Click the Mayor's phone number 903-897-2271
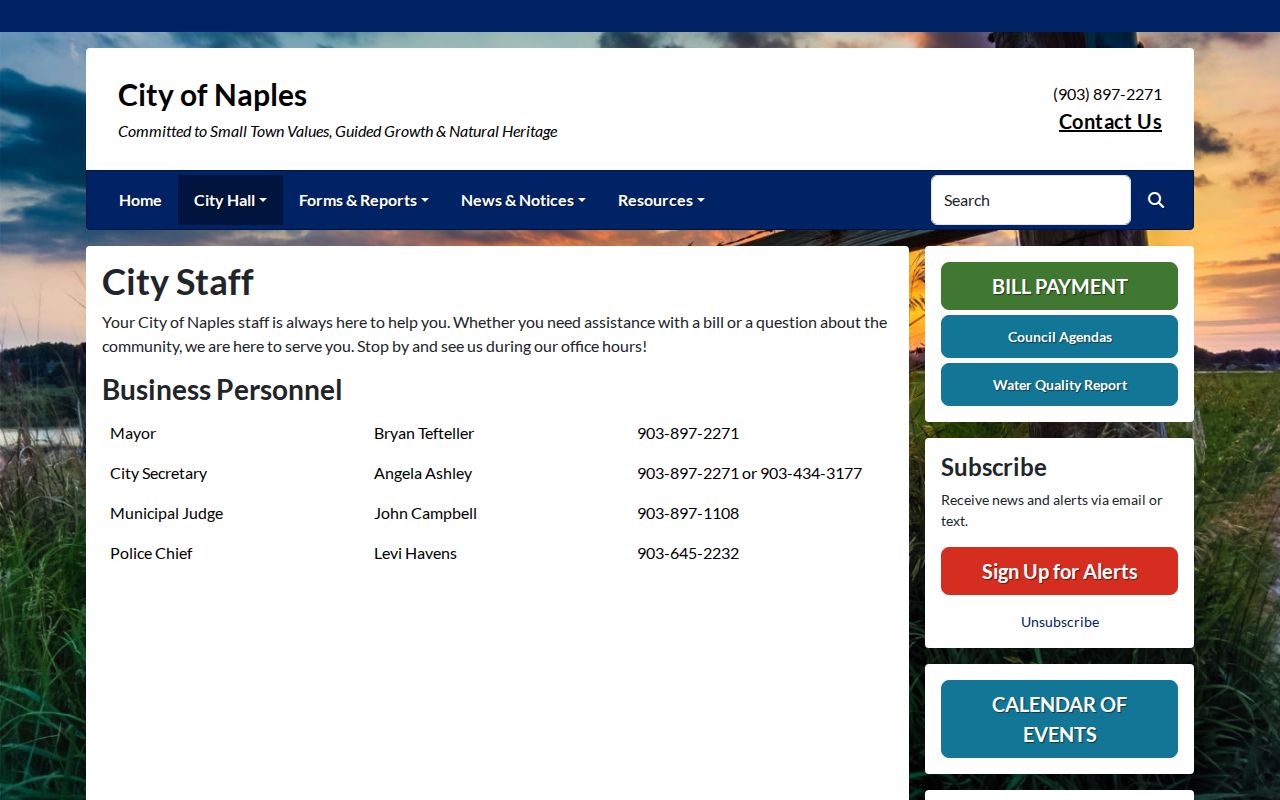 pyautogui.click(x=688, y=433)
